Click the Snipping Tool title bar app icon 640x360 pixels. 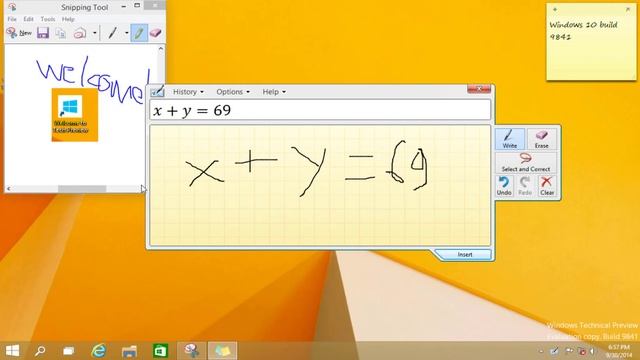point(12,7)
